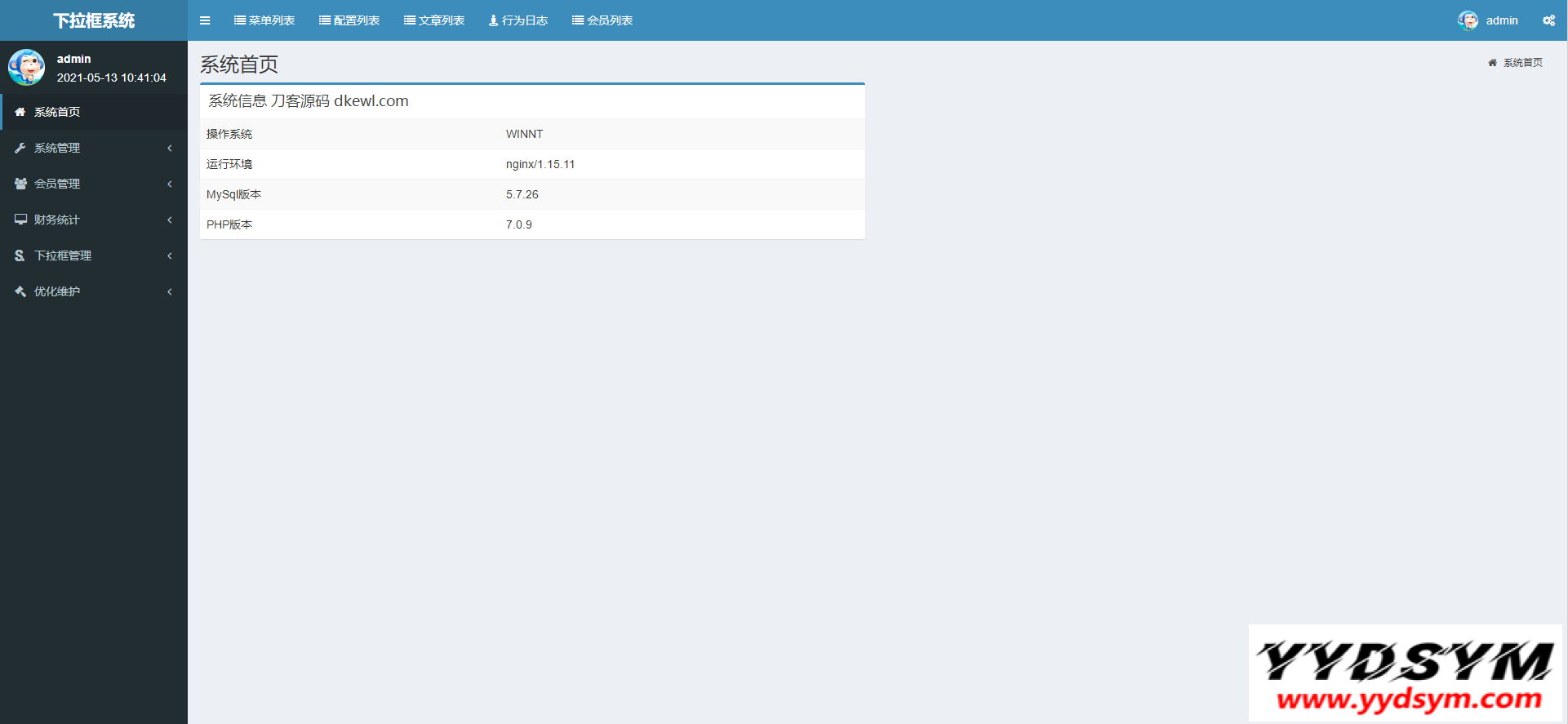Image resolution: width=1568 pixels, height=724 pixels.
Task: Click the S icon for 下拉框管理
Action: 20,255
